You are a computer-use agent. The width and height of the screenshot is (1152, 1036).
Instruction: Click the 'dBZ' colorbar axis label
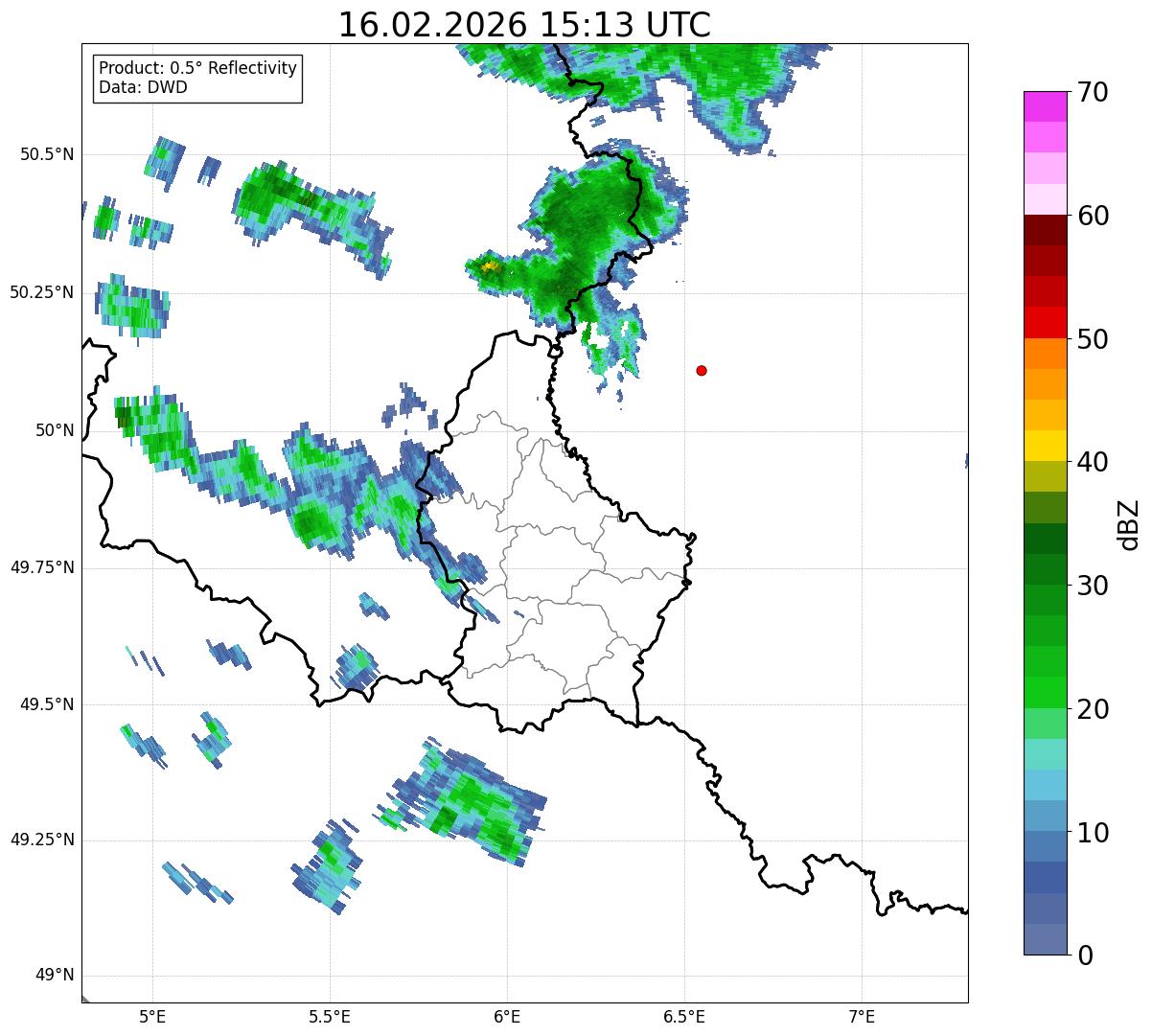click(1128, 523)
